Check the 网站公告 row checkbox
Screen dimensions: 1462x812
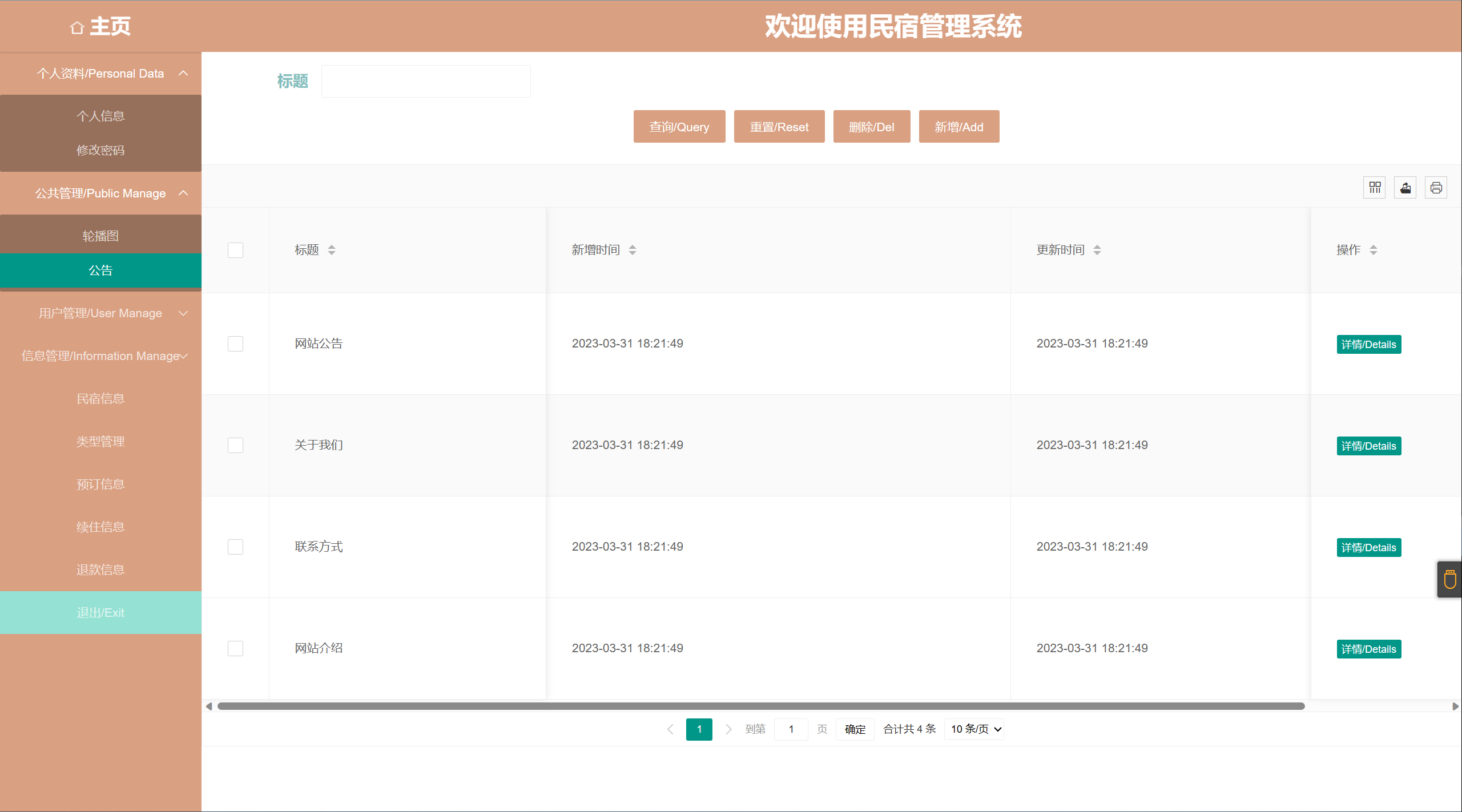(x=235, y=344)
